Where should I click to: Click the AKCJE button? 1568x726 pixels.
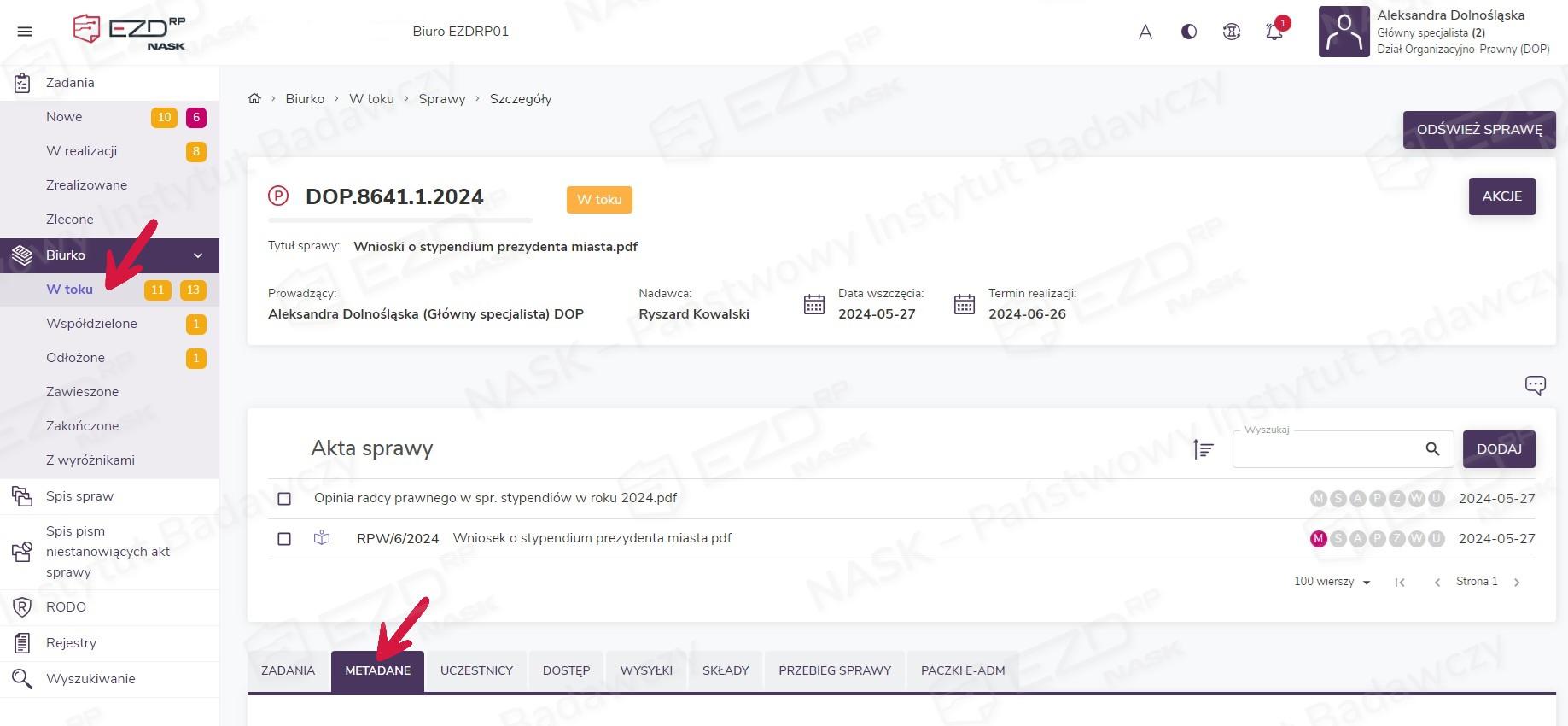tap(1501, 196)
